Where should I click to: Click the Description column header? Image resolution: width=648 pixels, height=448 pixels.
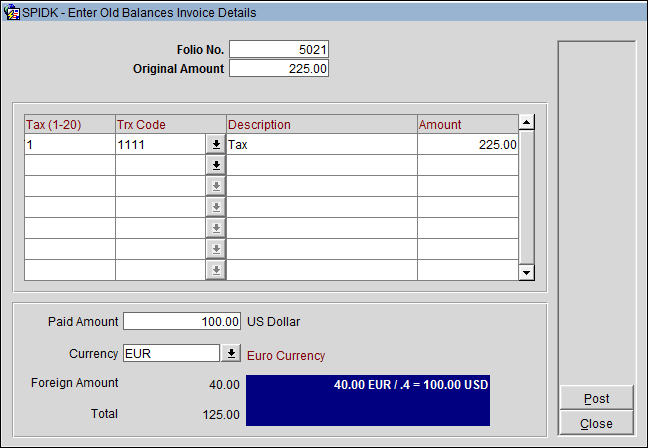click(321, 124)
